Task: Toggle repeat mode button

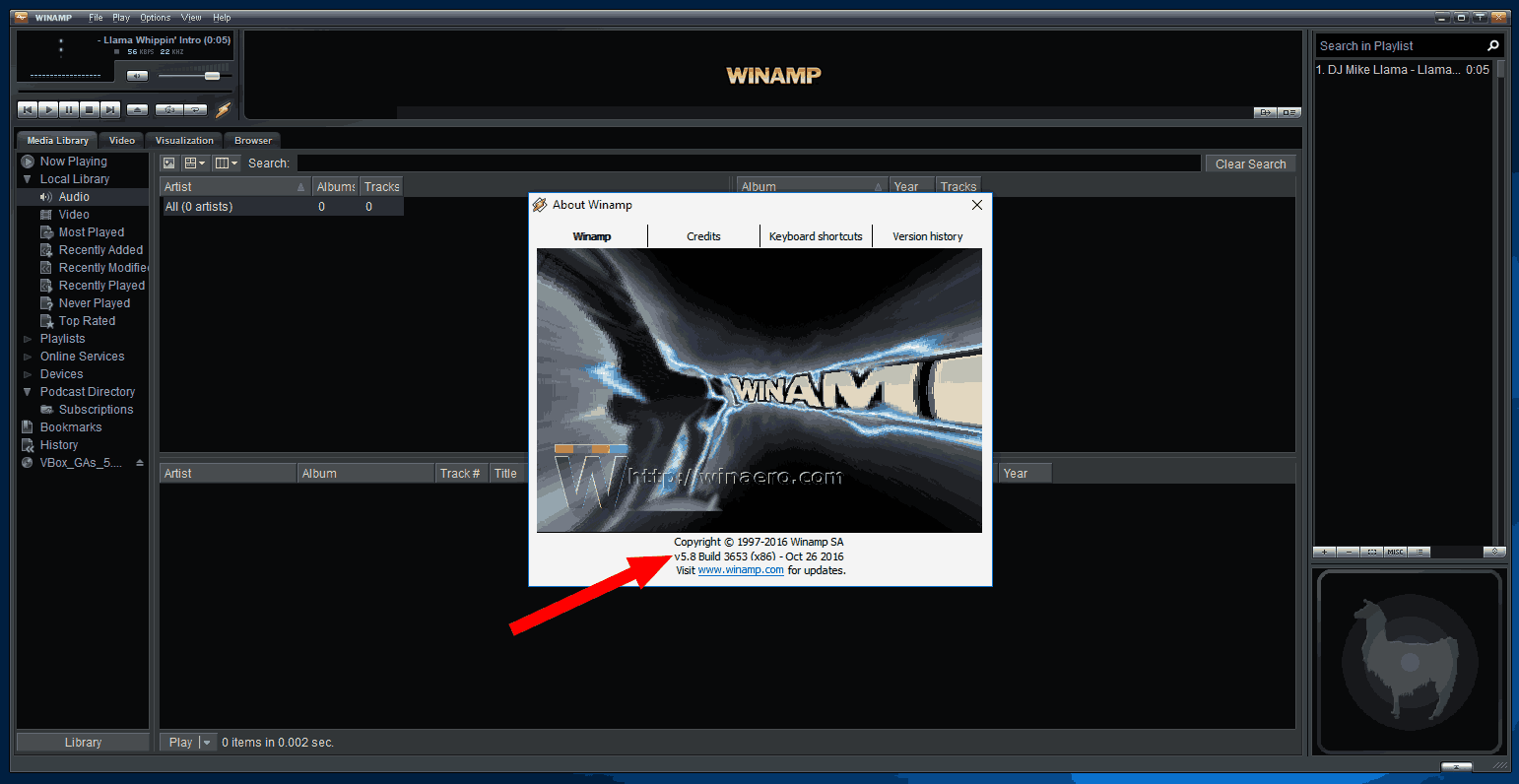Action: point(196,110)
